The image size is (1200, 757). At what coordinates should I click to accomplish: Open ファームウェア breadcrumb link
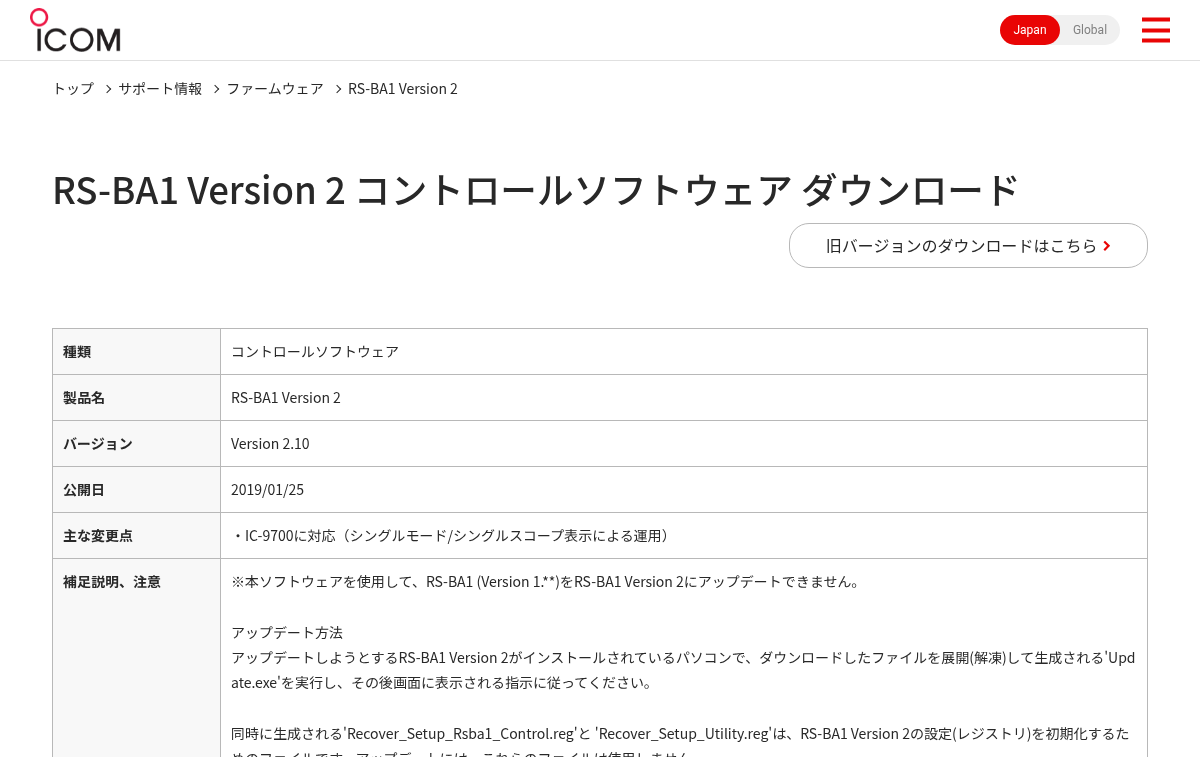tap(275, 89)
